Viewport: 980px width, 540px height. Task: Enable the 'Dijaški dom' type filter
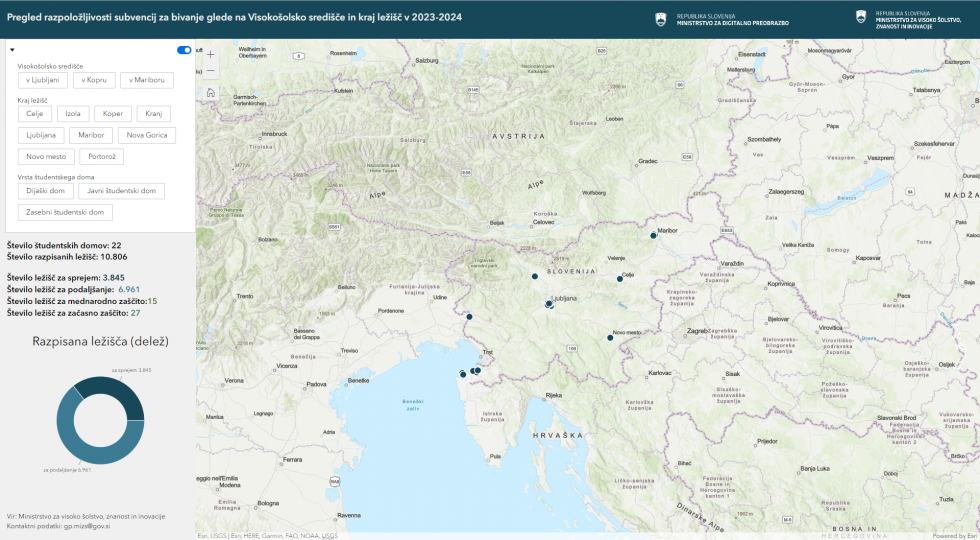pos(45,191)
